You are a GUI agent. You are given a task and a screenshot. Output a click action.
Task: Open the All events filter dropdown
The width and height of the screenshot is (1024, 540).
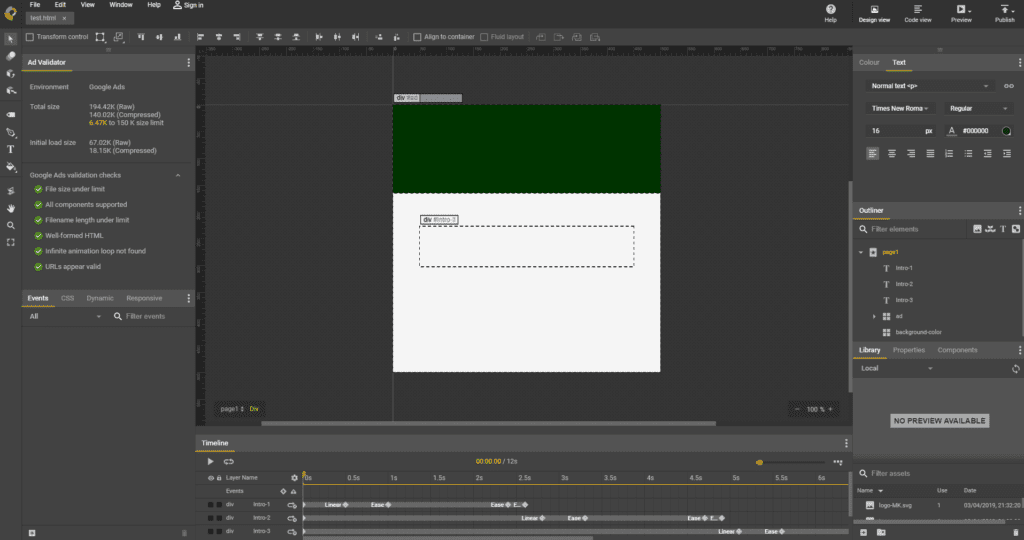65,317
